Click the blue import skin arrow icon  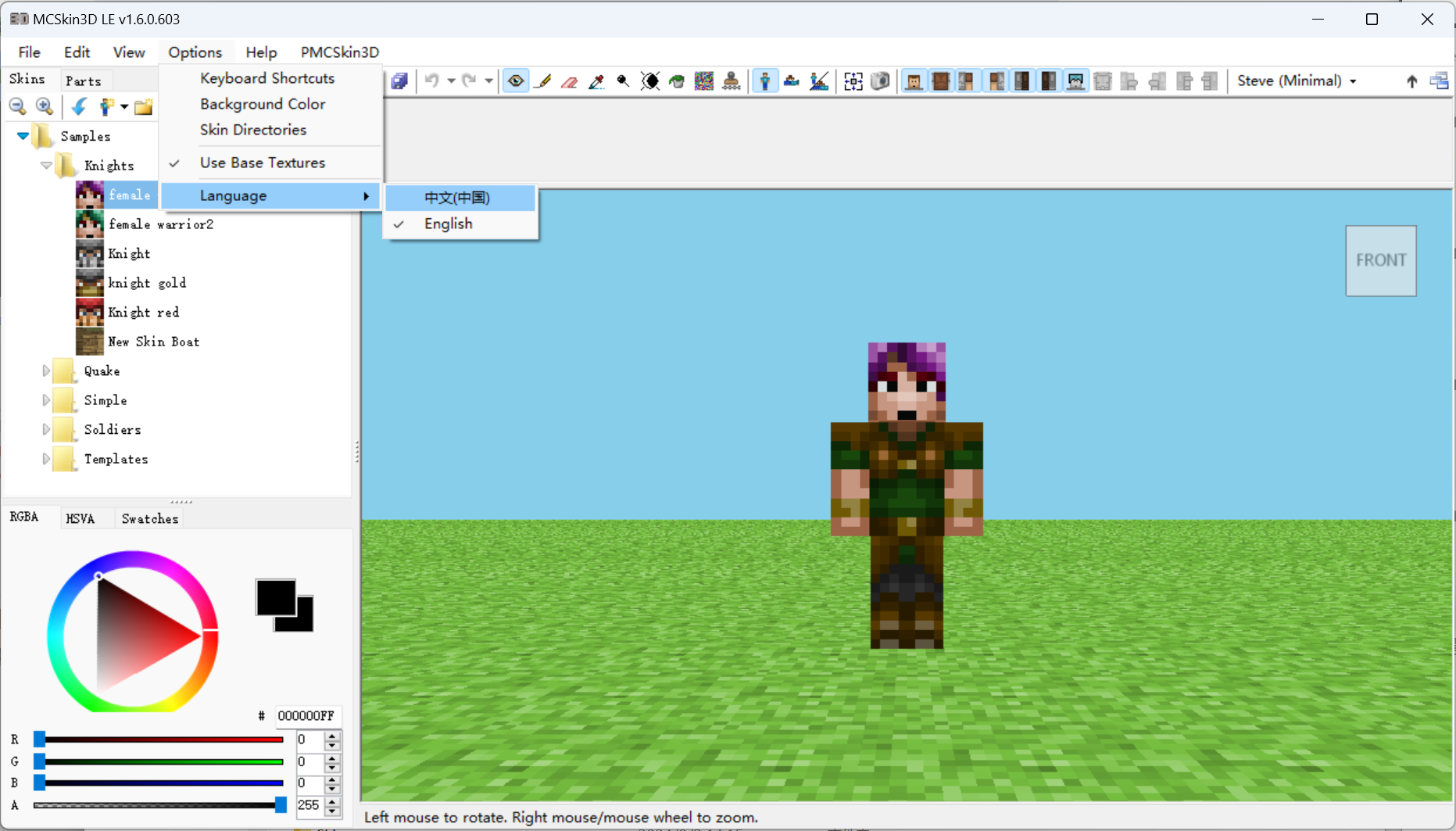[x=79, y=107]
